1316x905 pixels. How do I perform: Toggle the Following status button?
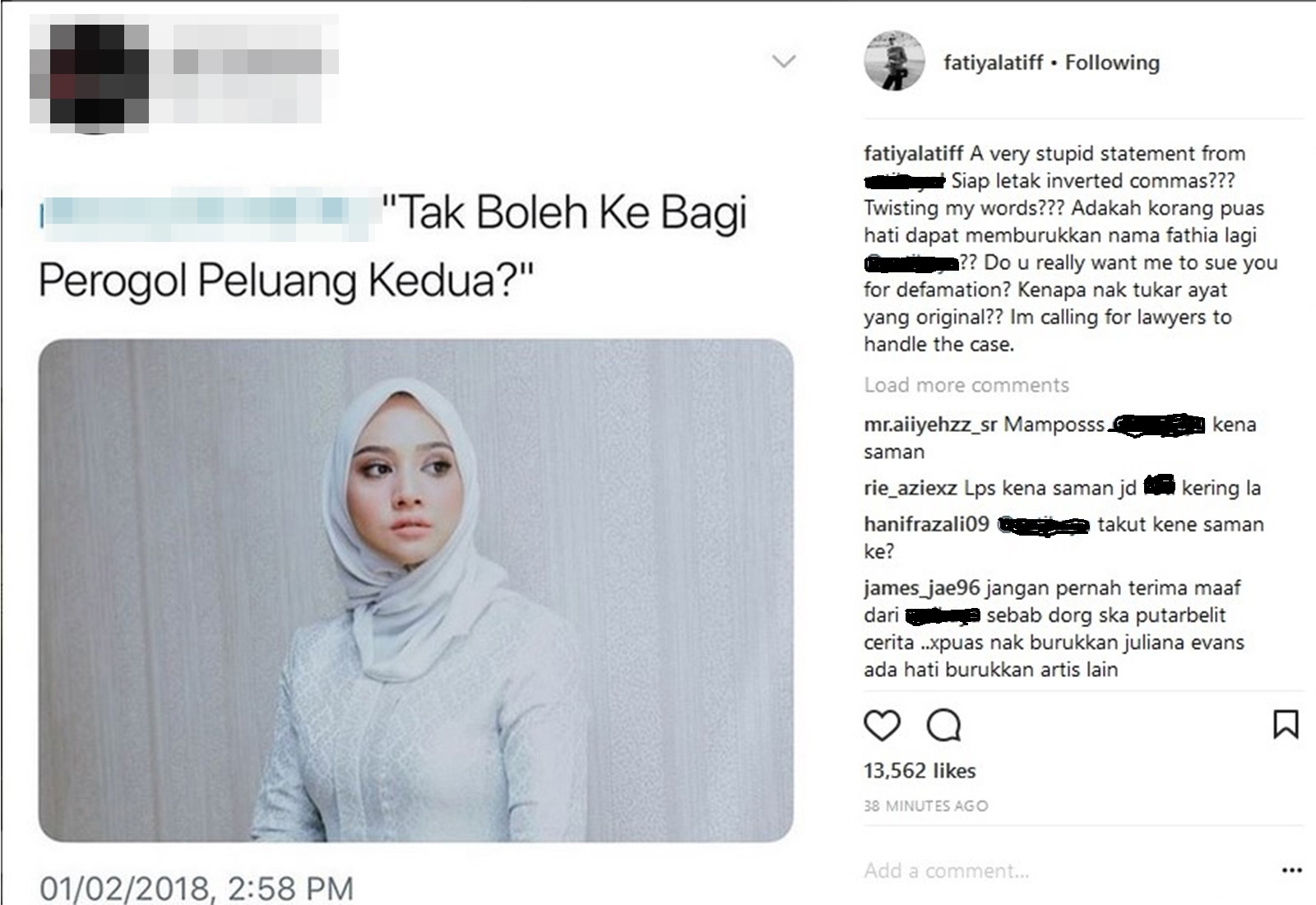click(x=1112, y=63)
